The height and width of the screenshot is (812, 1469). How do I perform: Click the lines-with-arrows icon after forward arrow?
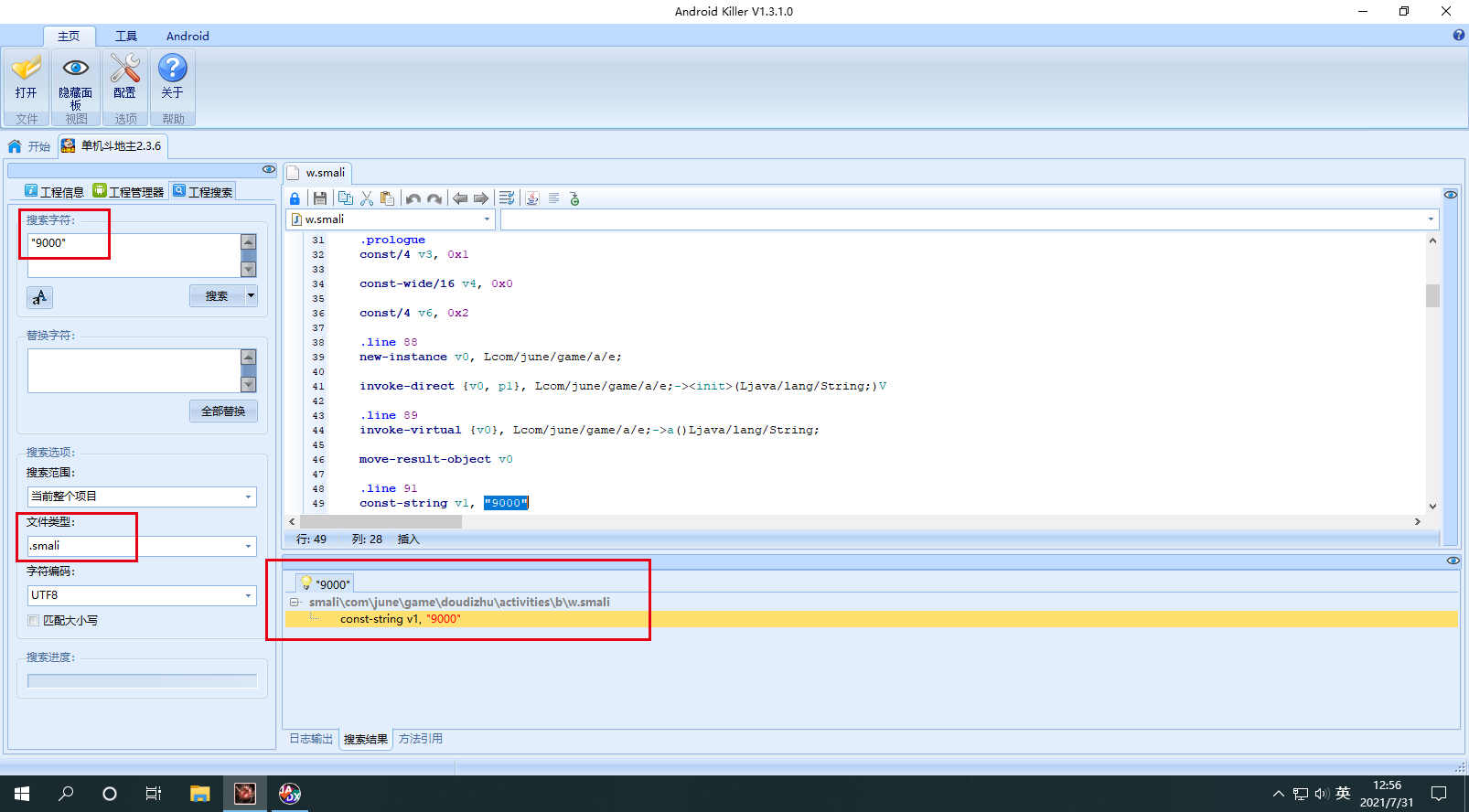(x=507, y=198)
